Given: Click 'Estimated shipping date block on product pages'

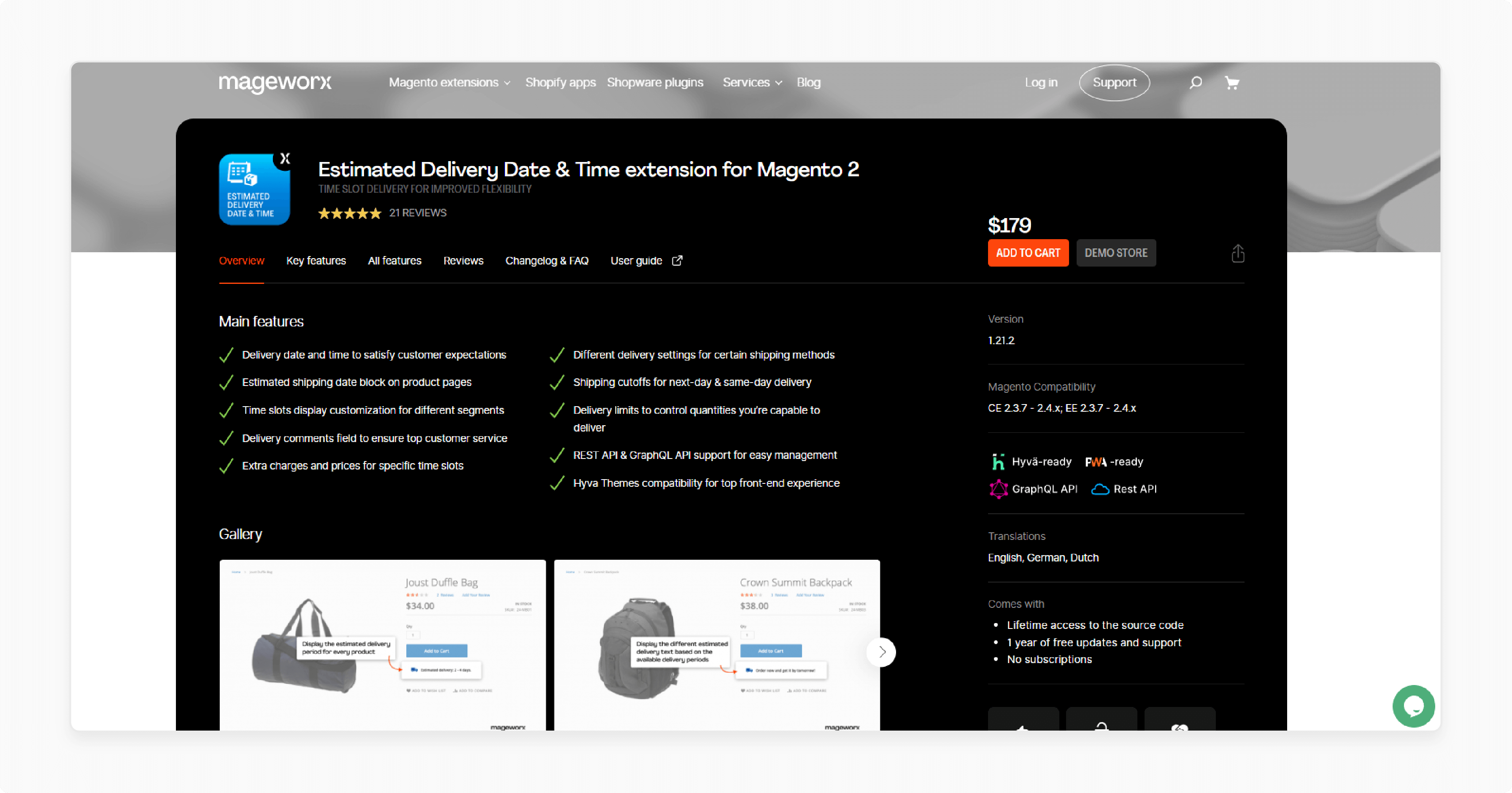Looking at the screenshot, I should pyautogui.click(x=357, y=382).
